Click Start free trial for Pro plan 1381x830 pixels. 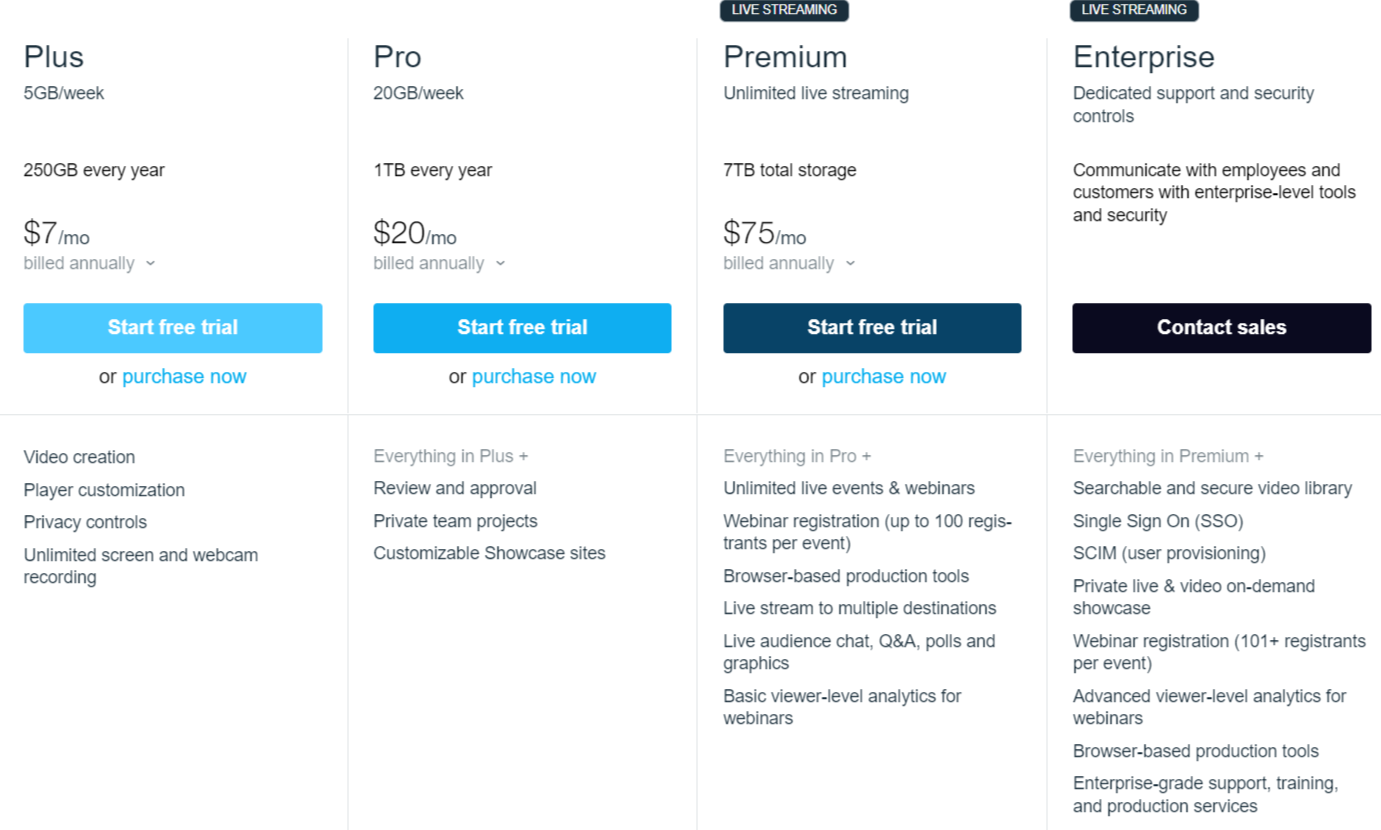[522, 328]
